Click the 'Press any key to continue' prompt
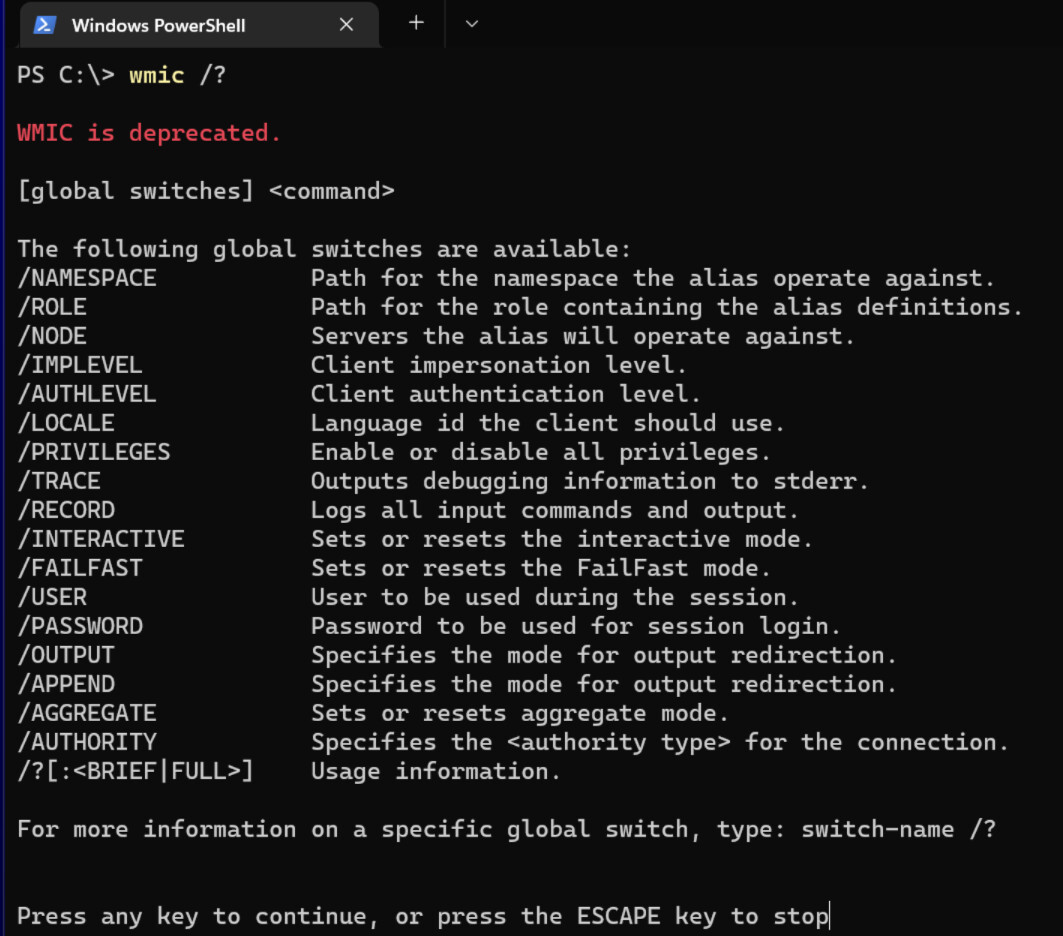Viewport: 1063px width, 936px height. click(x=423, y=916)
